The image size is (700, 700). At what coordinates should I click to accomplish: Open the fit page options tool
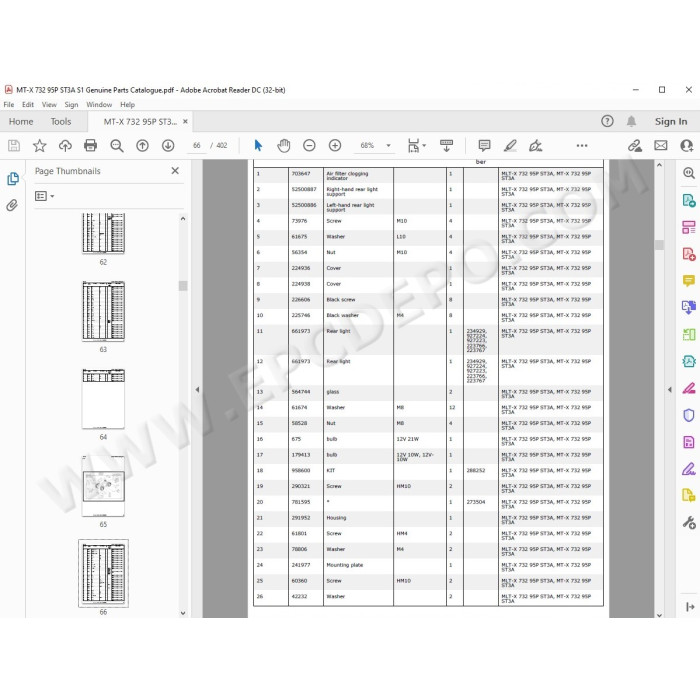click(x=417, y=146)
